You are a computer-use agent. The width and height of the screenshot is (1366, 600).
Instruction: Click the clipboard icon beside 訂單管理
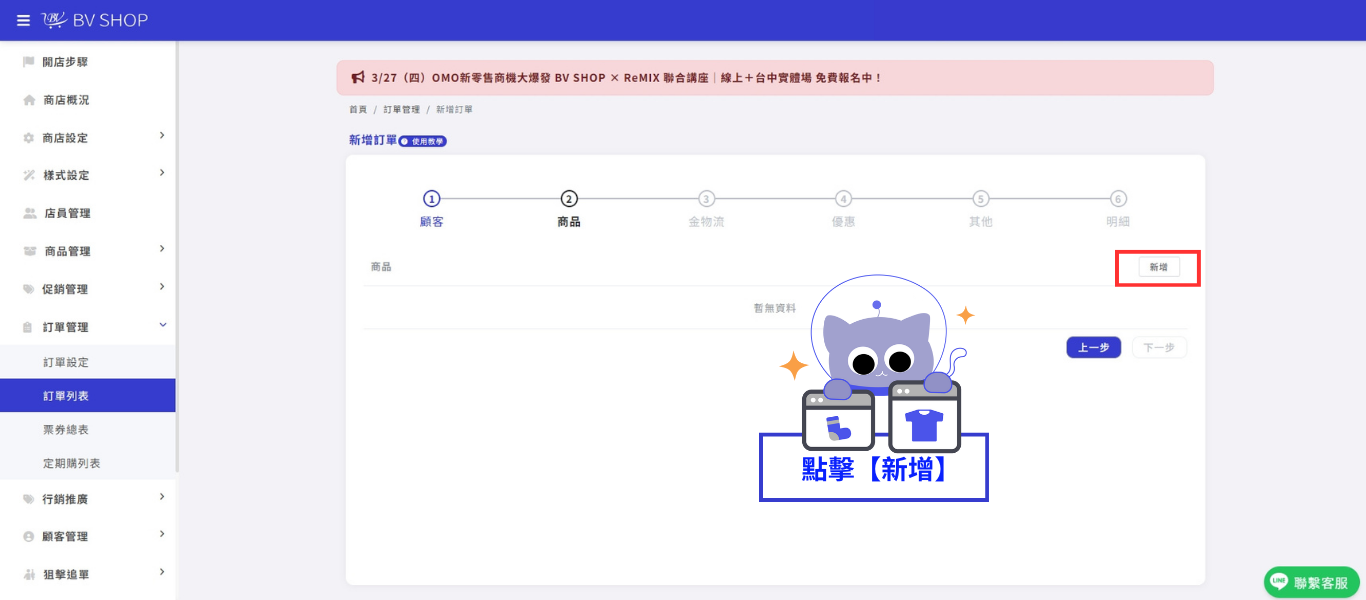29,327
